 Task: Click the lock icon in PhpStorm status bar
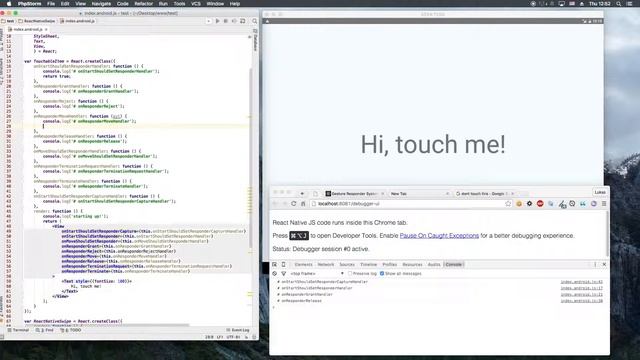click(x=247, y=337)
